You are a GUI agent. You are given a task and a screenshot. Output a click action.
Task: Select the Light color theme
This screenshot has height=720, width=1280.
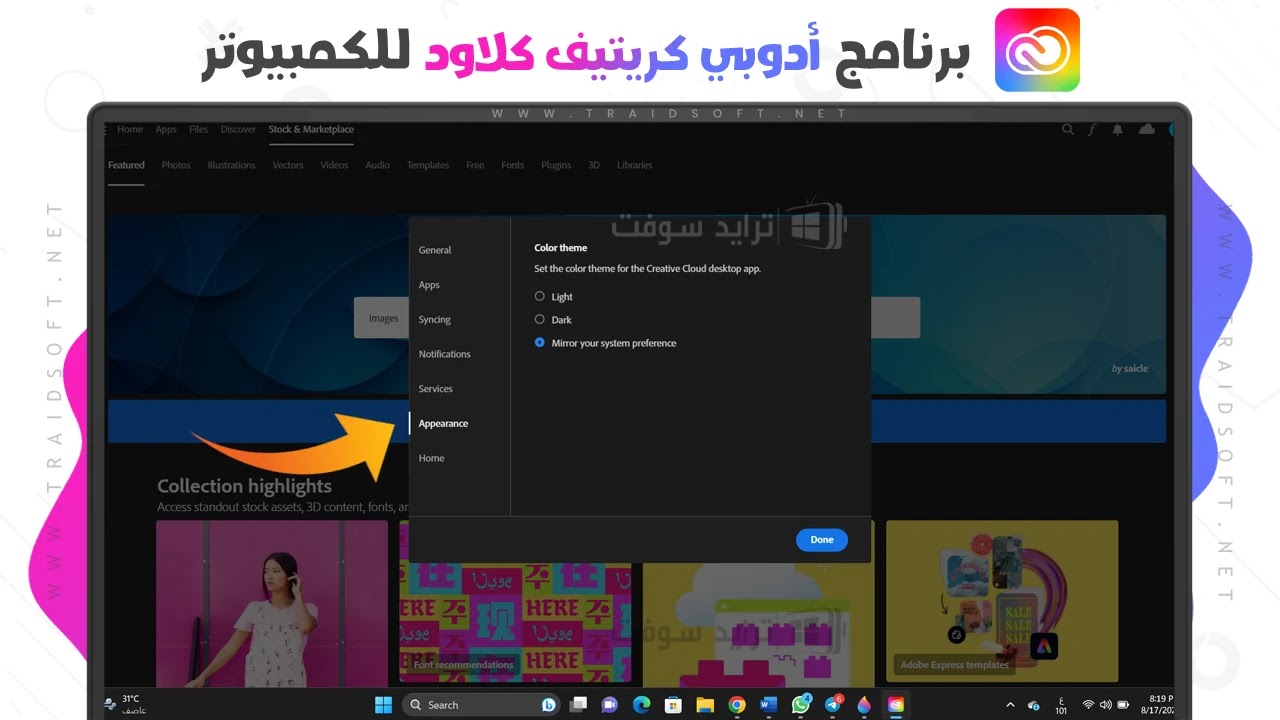pyautogui.click(x=540, y=296)
